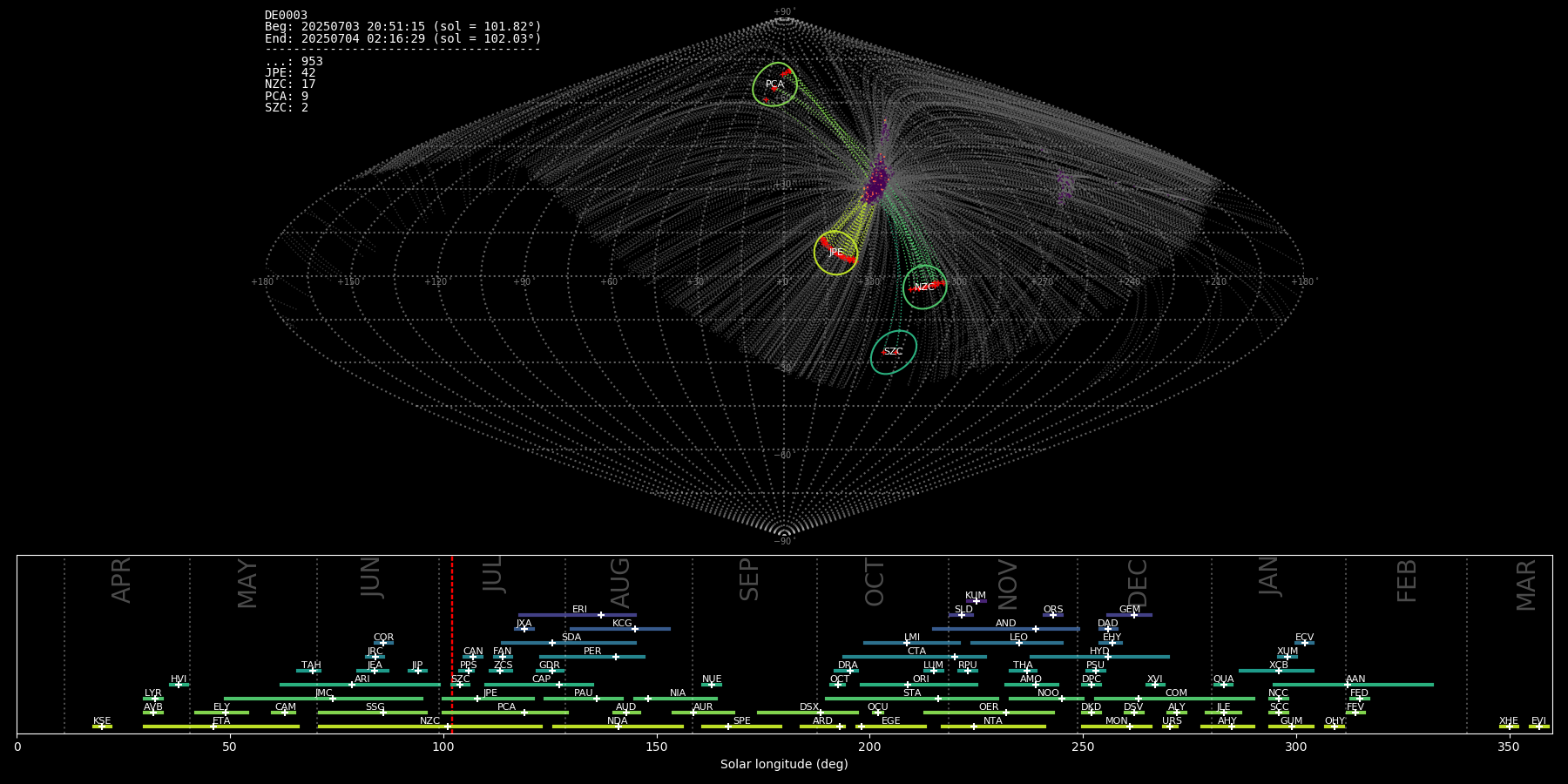
Task: Click the NOV month label
Action: (1007, 585)
